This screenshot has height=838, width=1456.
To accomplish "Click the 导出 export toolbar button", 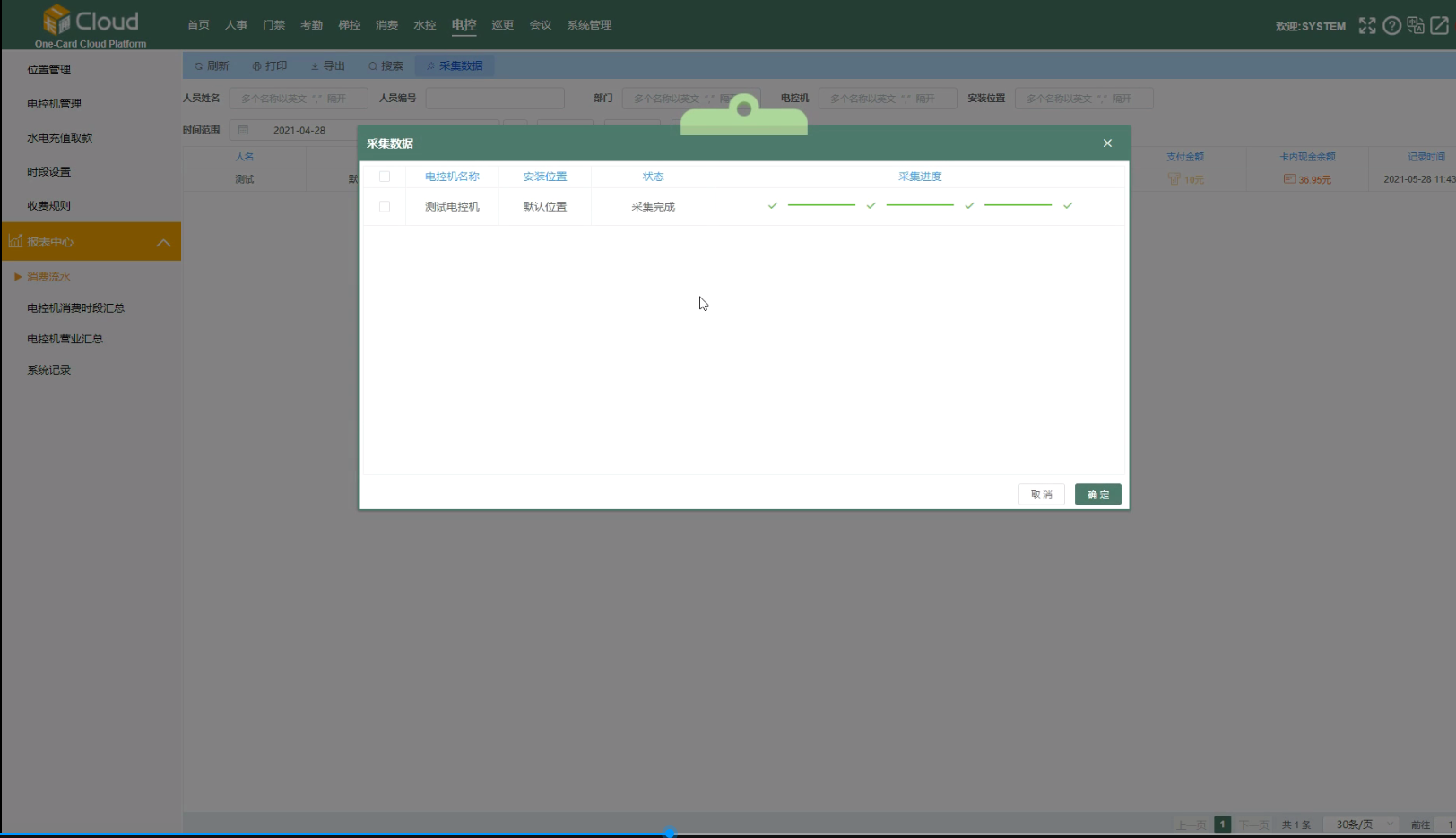I will [328, 66].
